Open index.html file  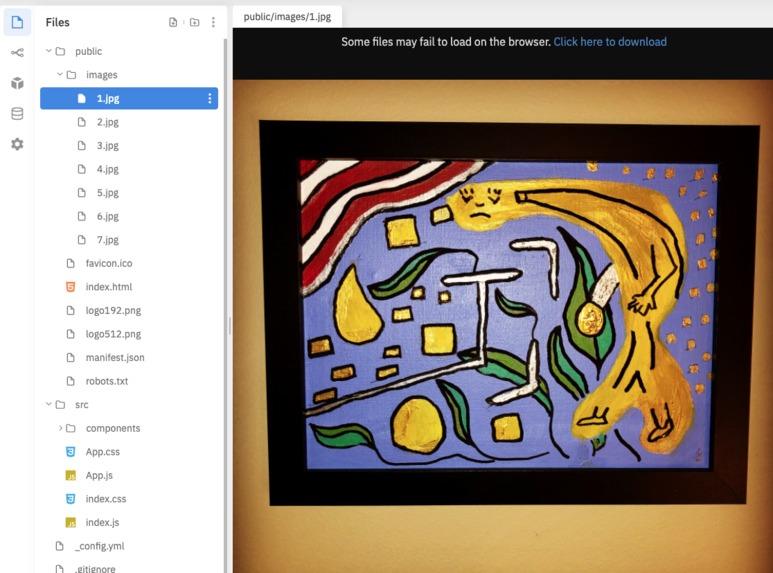tap(109, 287)
